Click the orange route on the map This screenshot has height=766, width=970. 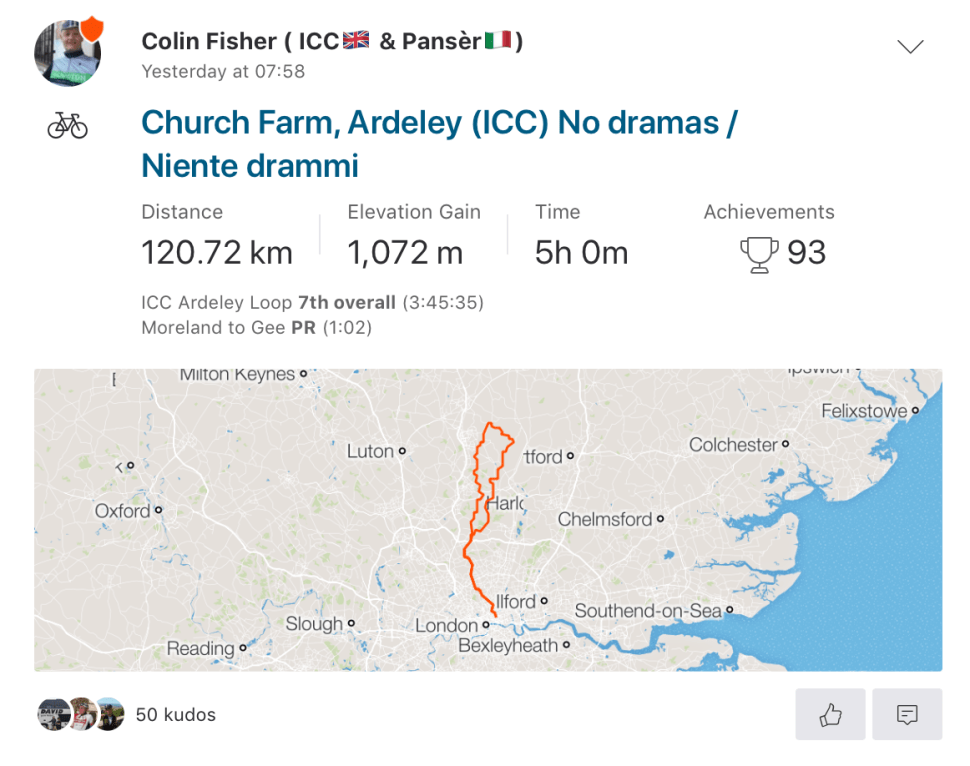click(x=470, y=560)
